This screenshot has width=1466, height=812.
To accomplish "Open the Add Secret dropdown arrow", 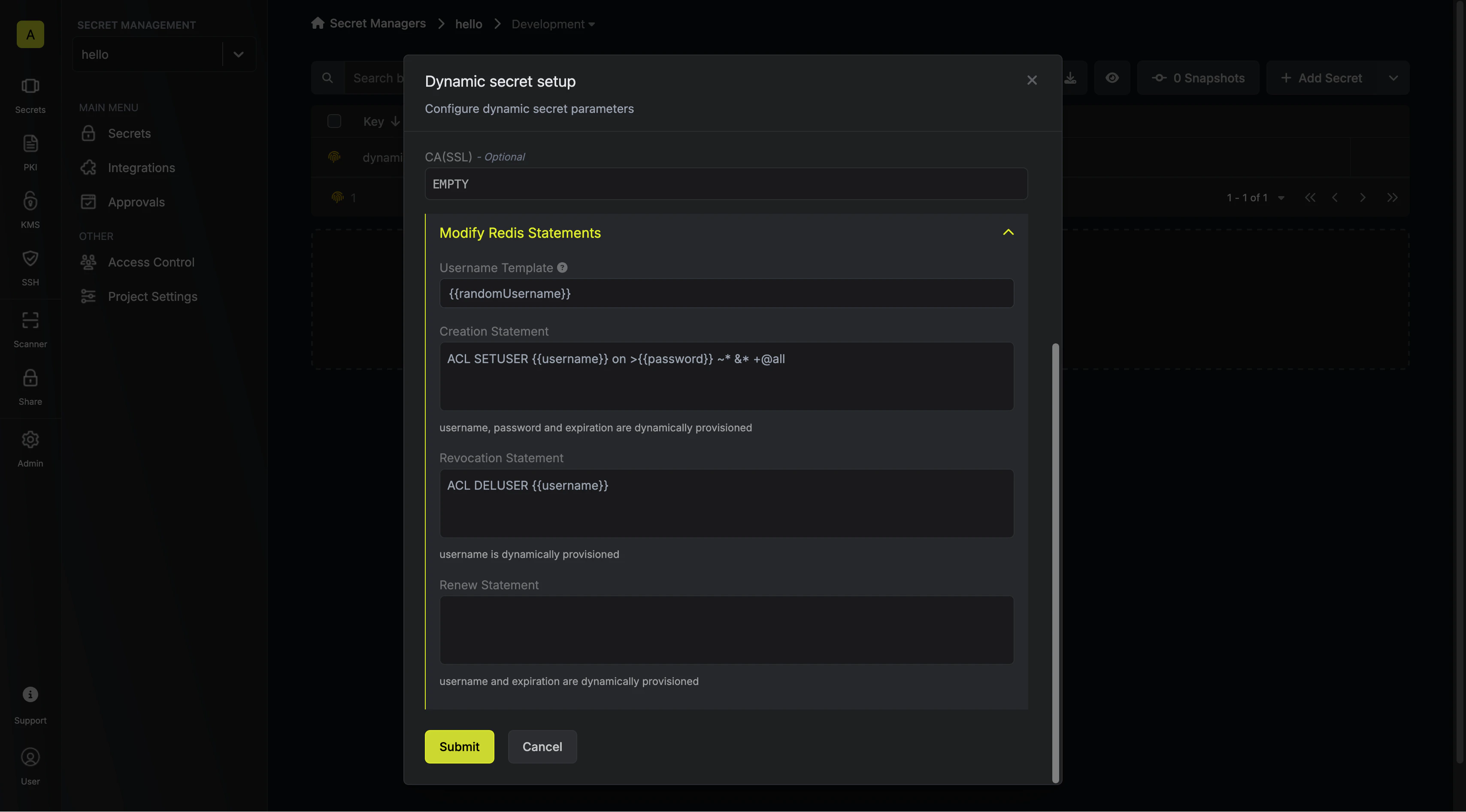I will click(x=1393, y=78).
